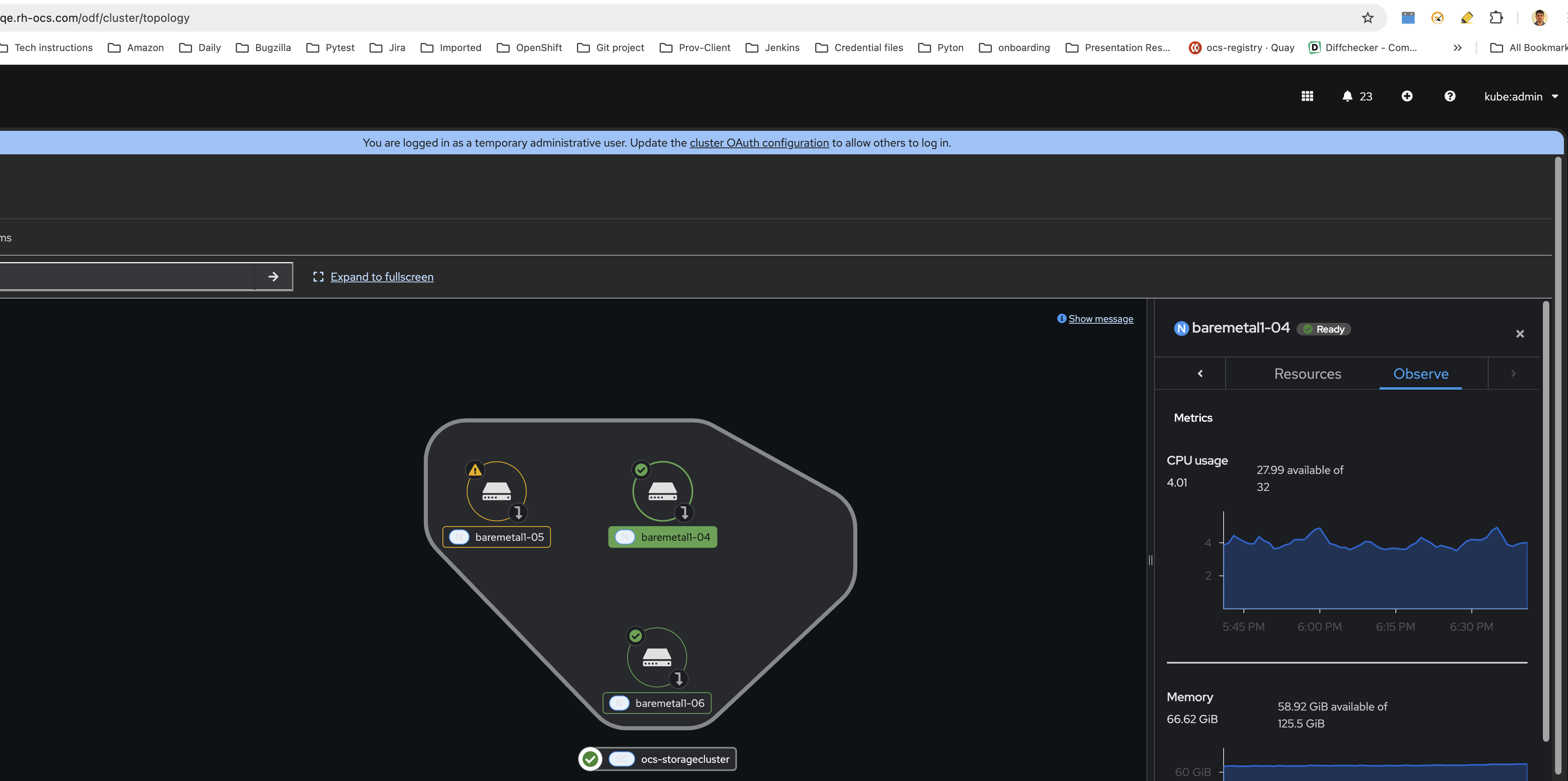Click warning triangle on baremetal1-05 node
The height and width of the screenshot is (781, 1568).
475,470
